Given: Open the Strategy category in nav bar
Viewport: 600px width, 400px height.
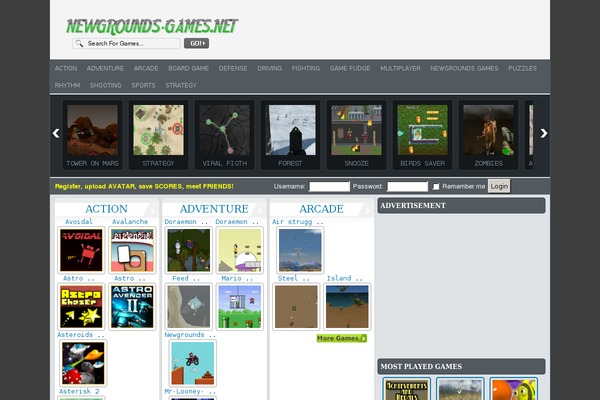Looking at the screenshot, I should pos(181,85).
